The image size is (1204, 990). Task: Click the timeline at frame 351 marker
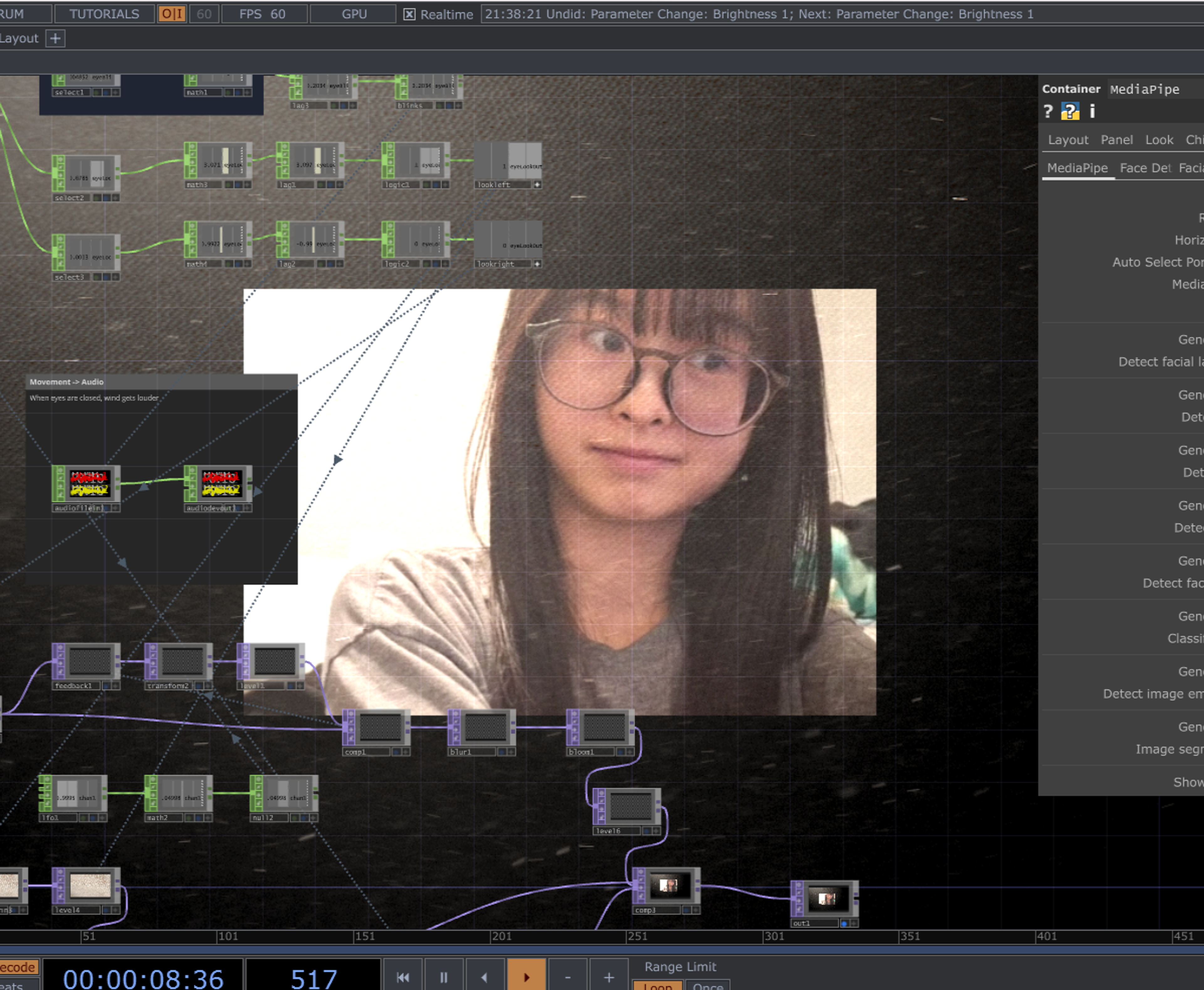909,936
